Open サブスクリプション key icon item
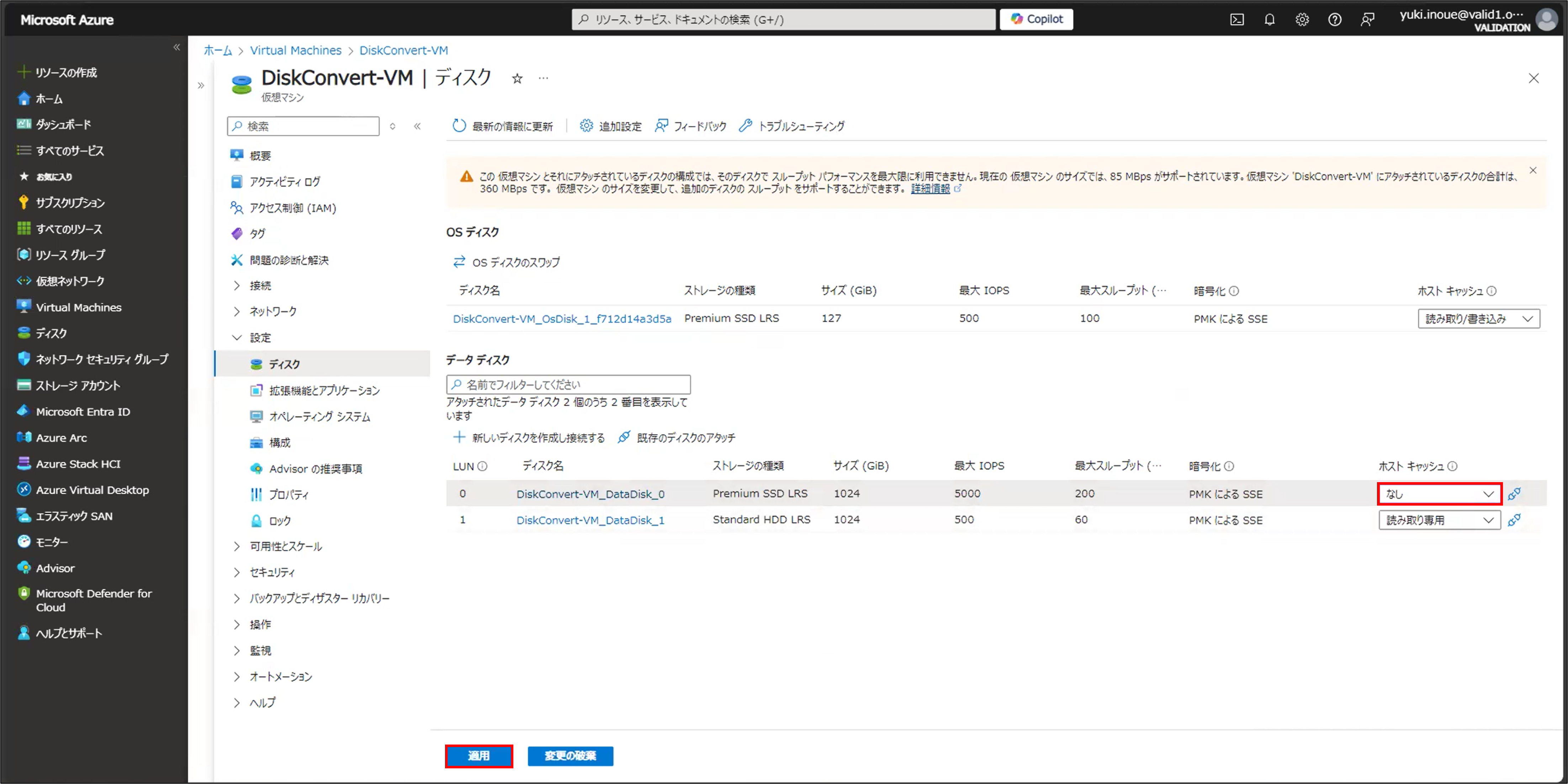This screenshot has width=1568, height=784. (x=61, y=203)
